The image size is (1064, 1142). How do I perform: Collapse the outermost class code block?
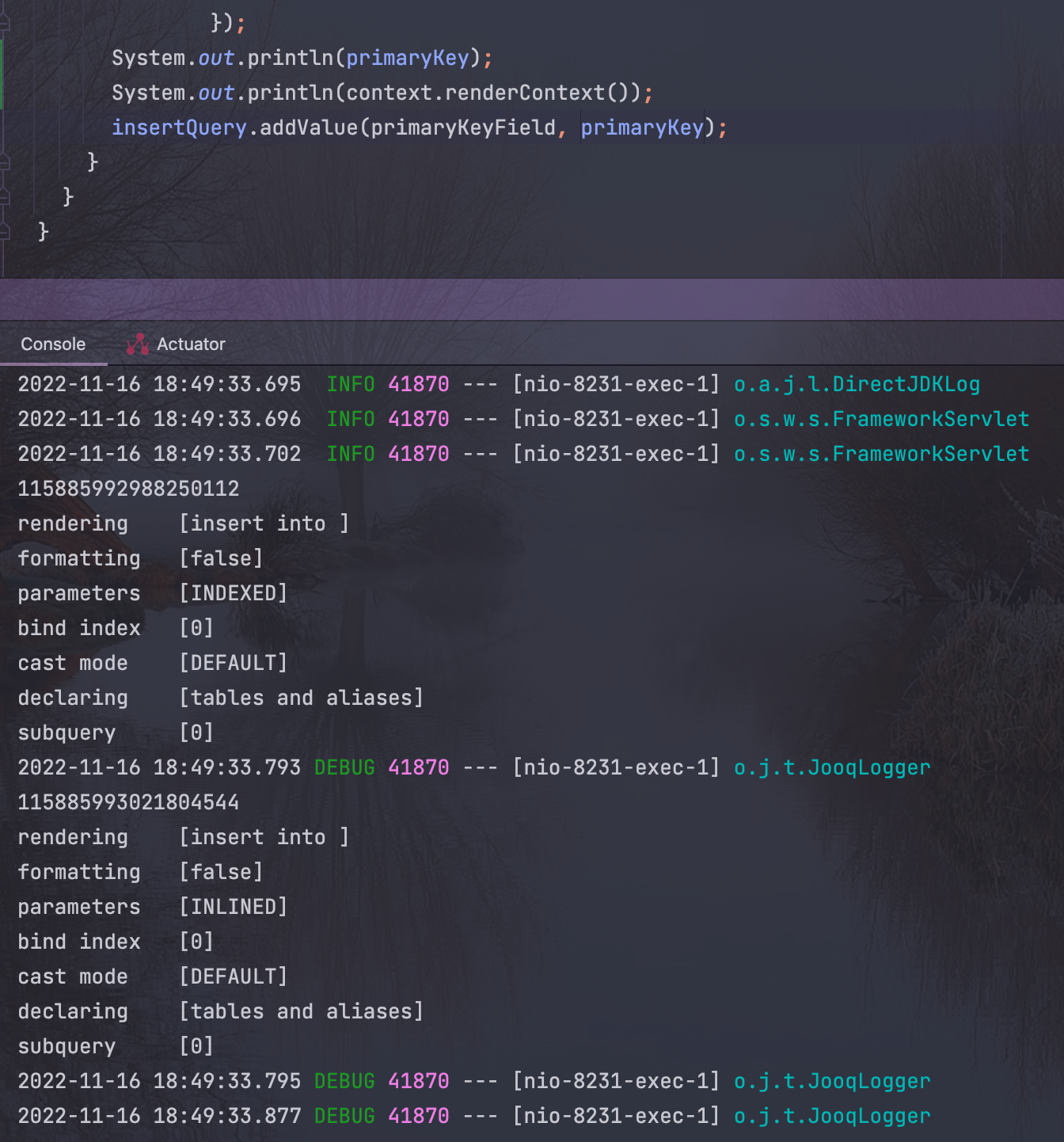point(6,231)
